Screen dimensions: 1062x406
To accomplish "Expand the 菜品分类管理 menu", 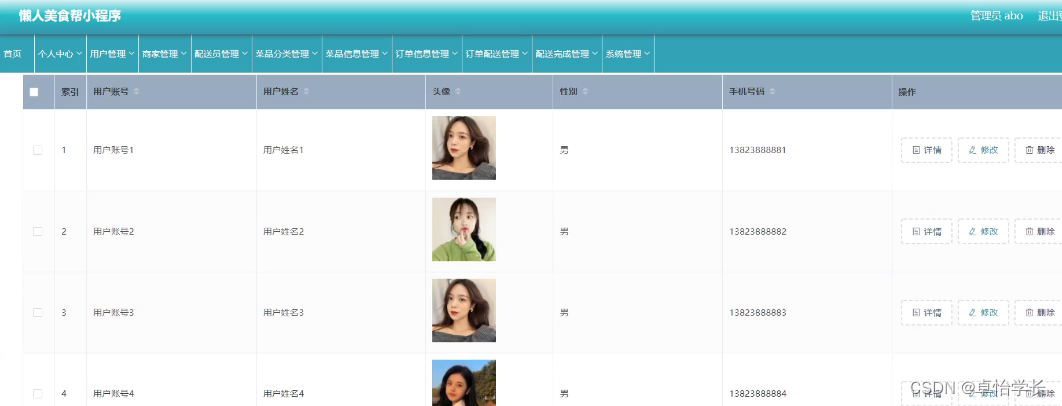I will [287, 54].
